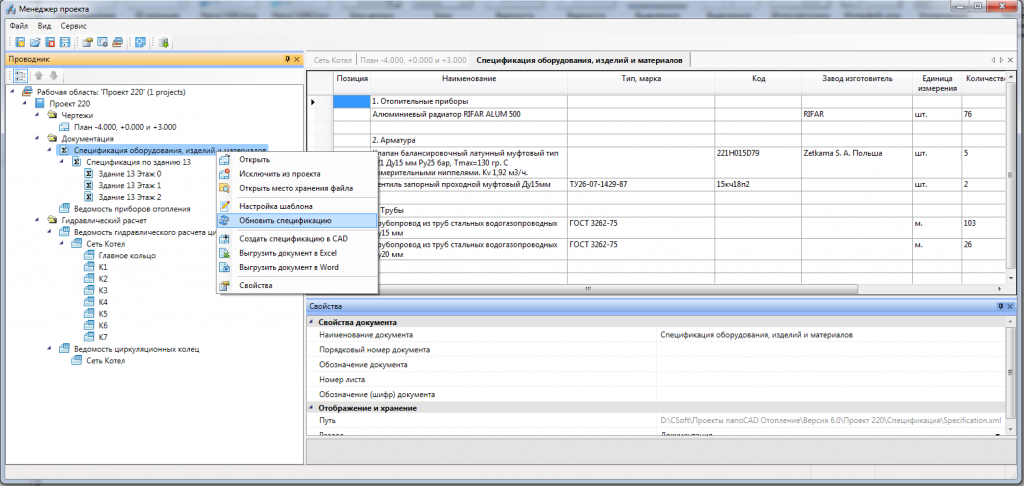Click the window settings gear toolbar icon
1024x486 pixels.
tap(102, 42)
